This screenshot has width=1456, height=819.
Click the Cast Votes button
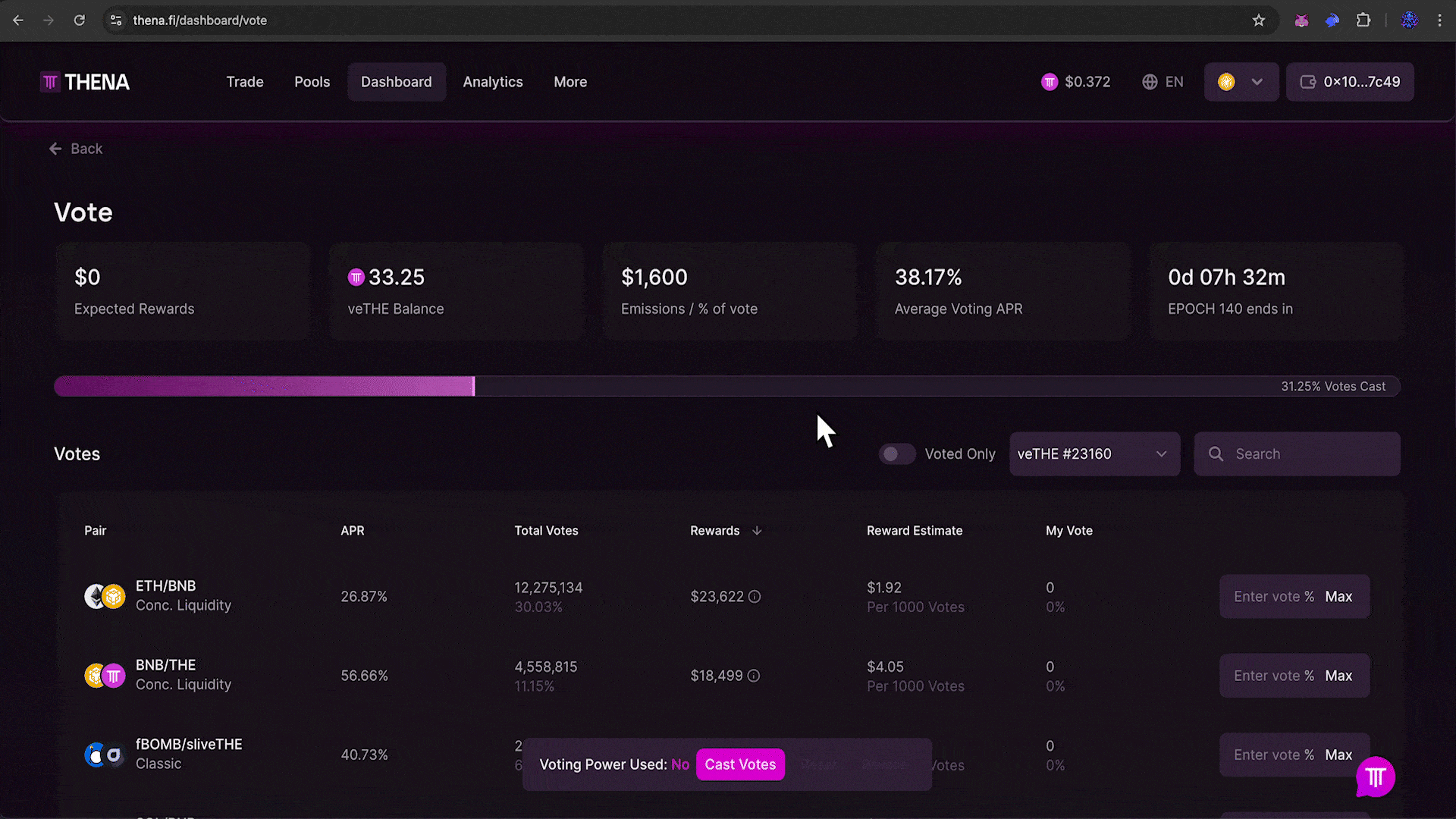[740, 764]
